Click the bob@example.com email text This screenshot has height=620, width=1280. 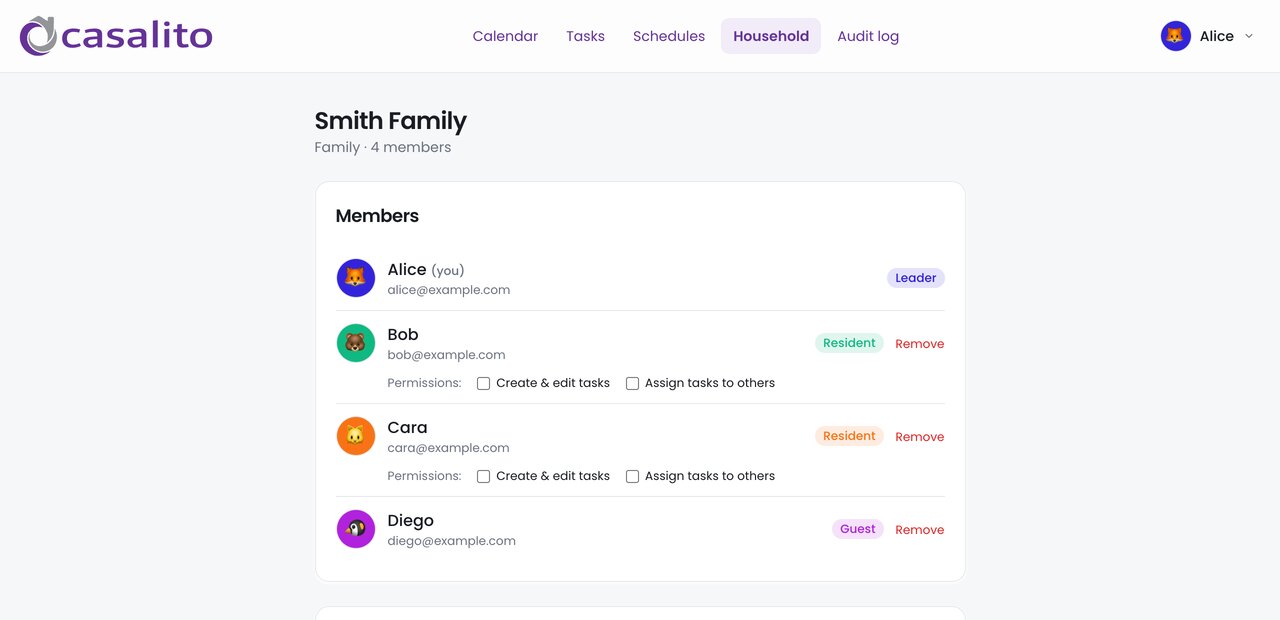click(446, 355)
